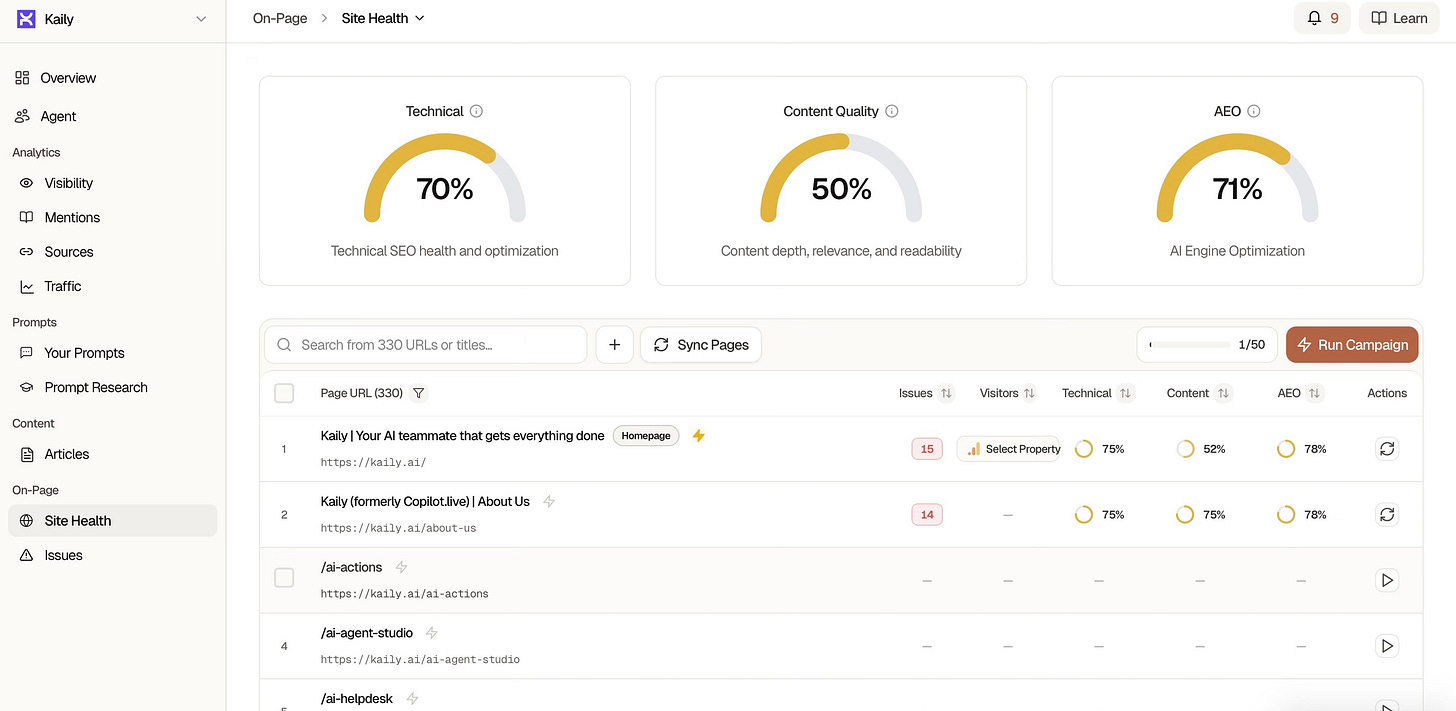The height and width of the screenshot is (711, 1456).
Task: Click the /ai-agent-studio page title
Action: (367, 633)
